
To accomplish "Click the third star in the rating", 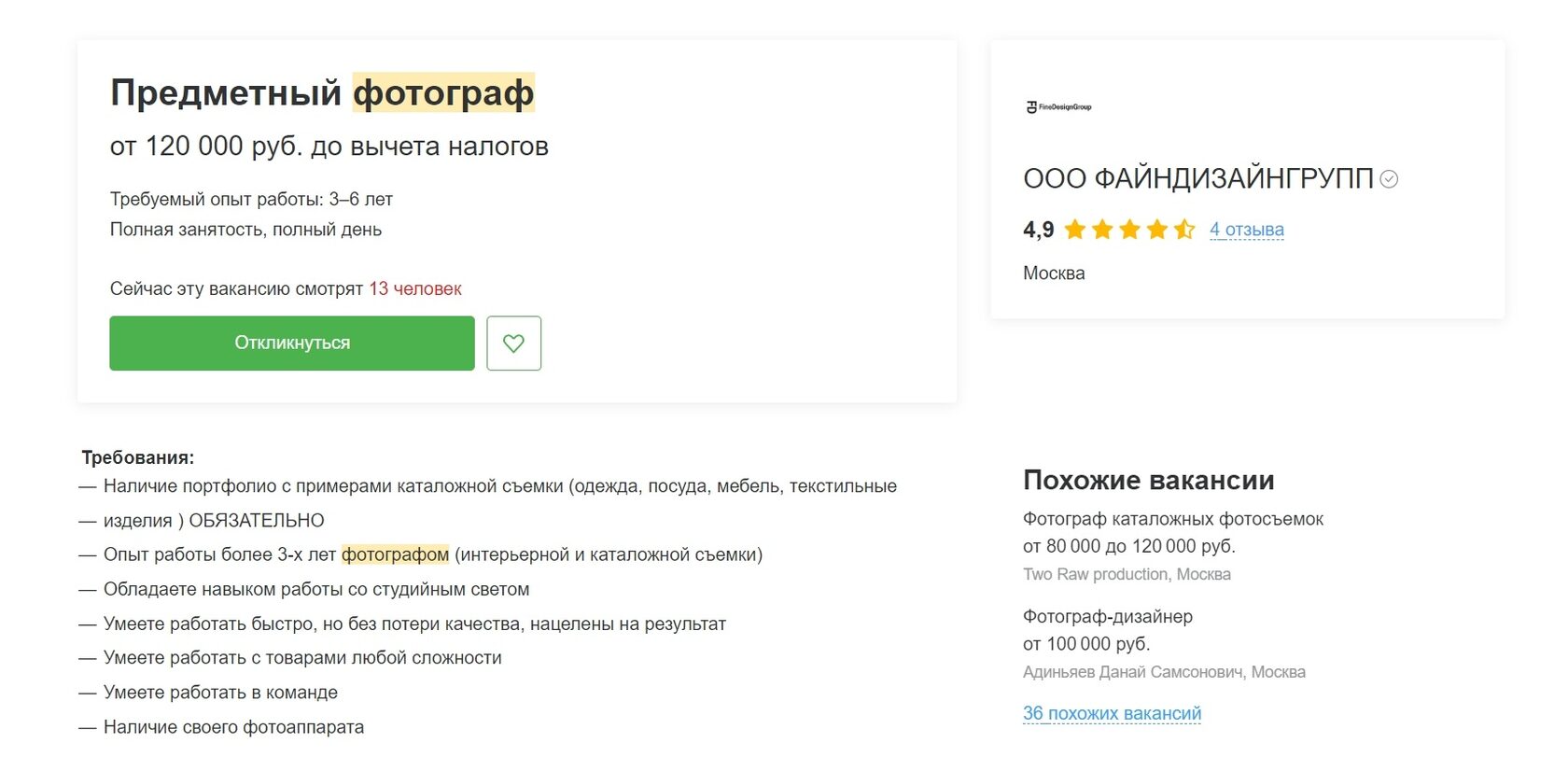I will [1129, 230].
